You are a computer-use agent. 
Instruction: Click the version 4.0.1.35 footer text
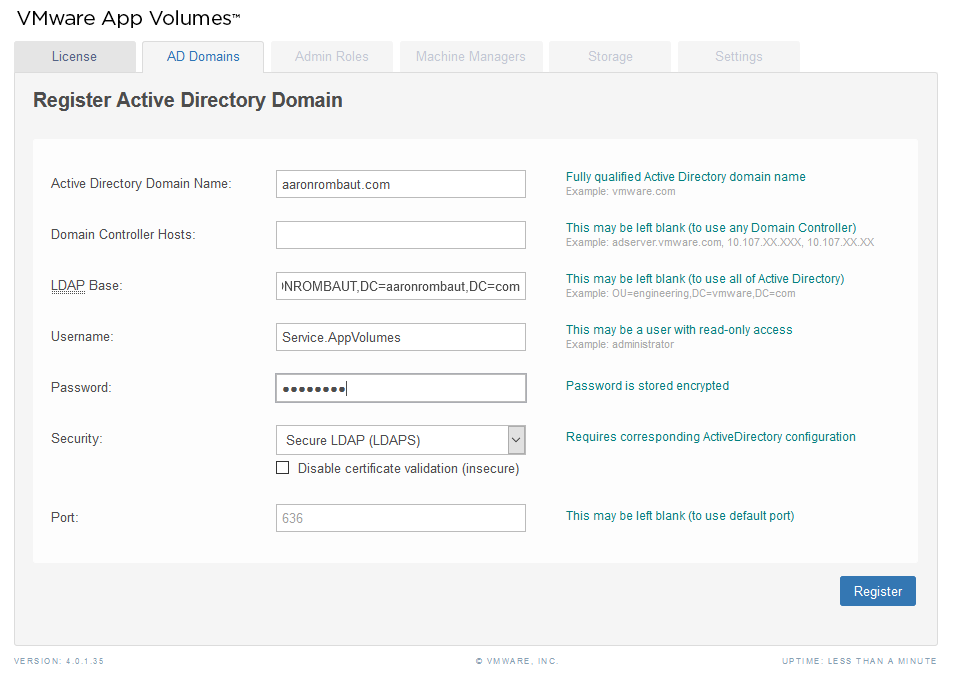pyautogui.click(x=59, y=661)
